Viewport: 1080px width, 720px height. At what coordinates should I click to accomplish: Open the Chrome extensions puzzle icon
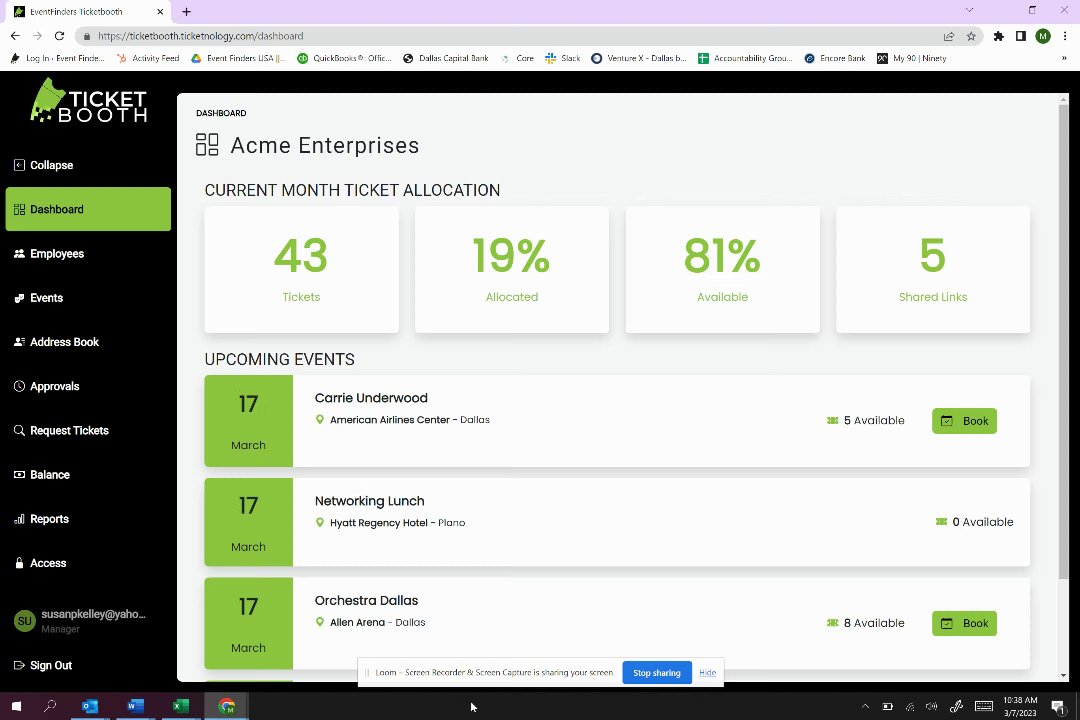tap(998, 36)
